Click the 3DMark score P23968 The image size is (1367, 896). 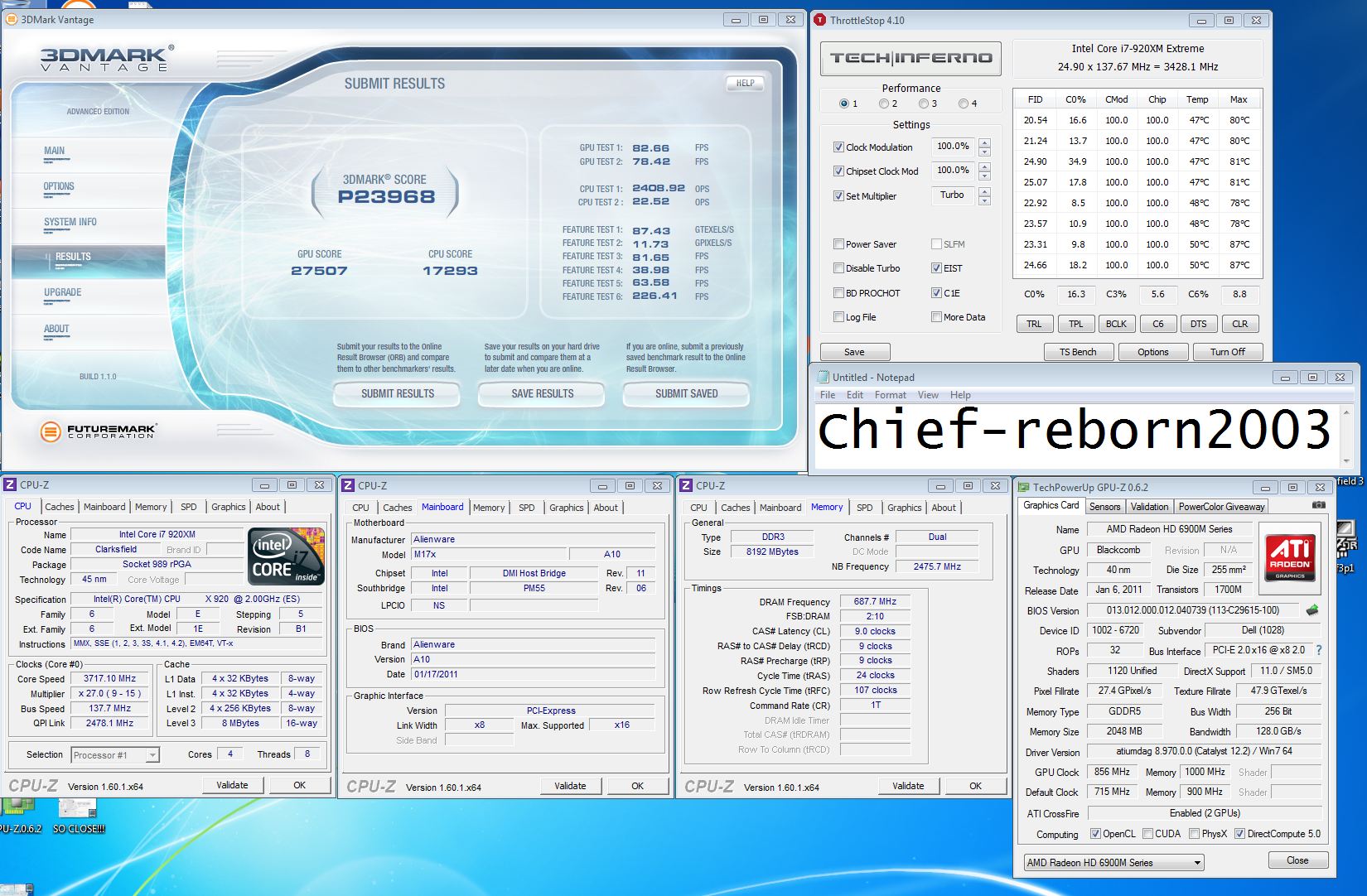(386, 197)
